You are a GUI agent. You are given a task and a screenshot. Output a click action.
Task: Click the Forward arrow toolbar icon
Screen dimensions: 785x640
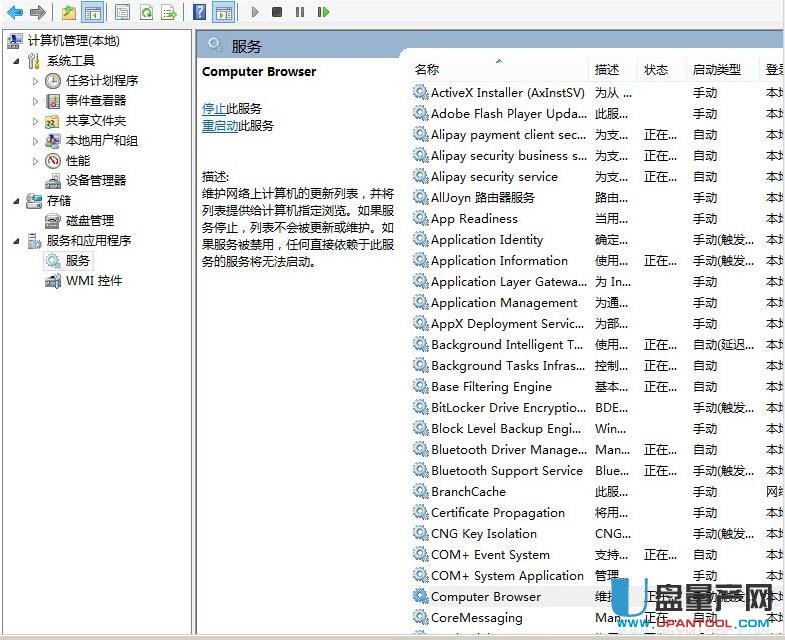[x=38, y=12]
